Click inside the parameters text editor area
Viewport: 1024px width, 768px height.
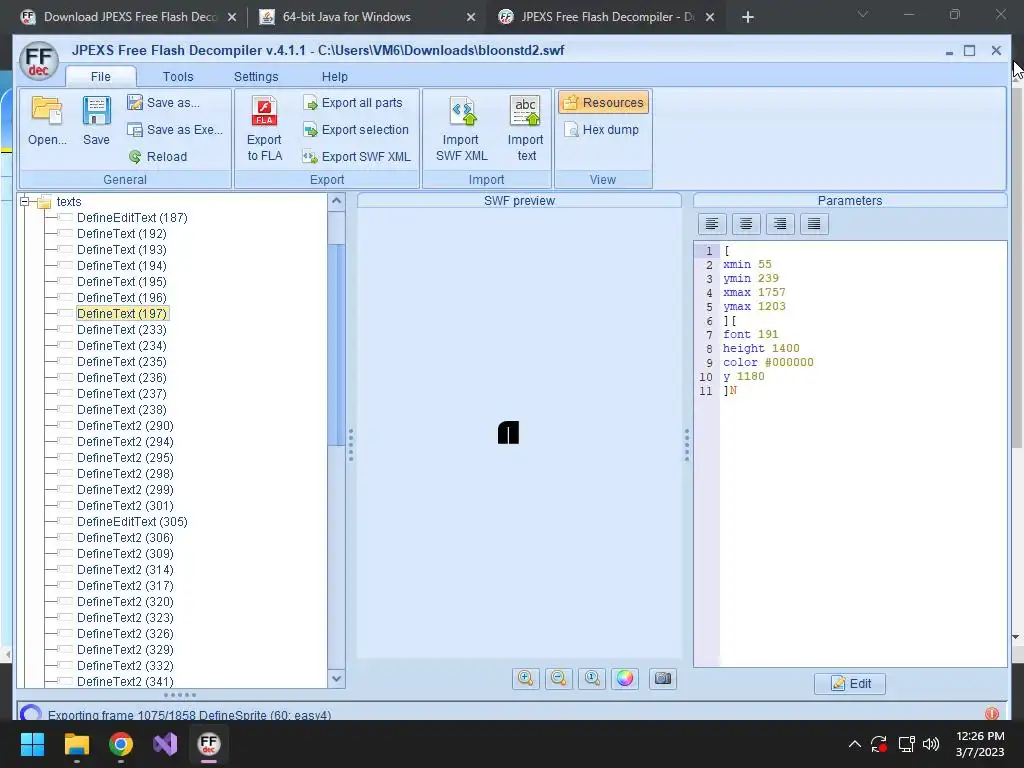(863, 454)
